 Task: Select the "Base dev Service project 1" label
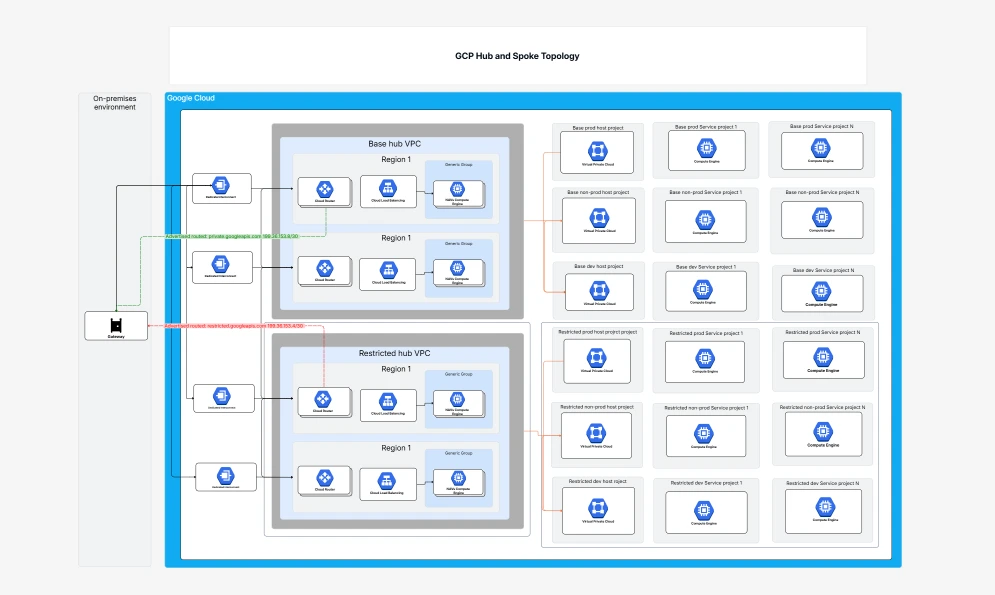tap(706, 267)
